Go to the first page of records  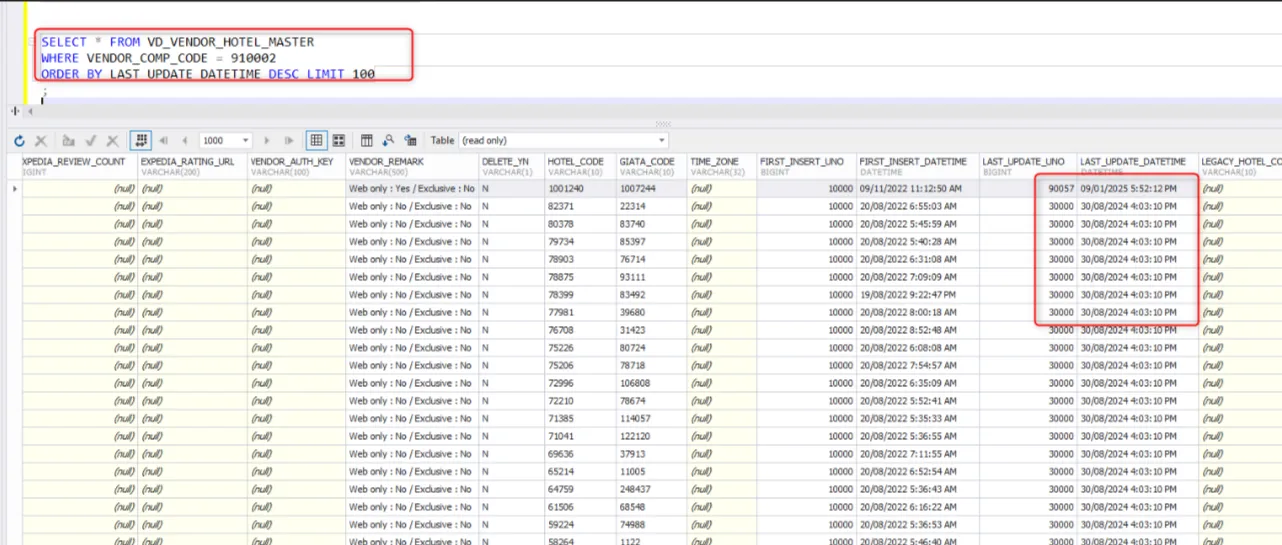pos(163,141)
